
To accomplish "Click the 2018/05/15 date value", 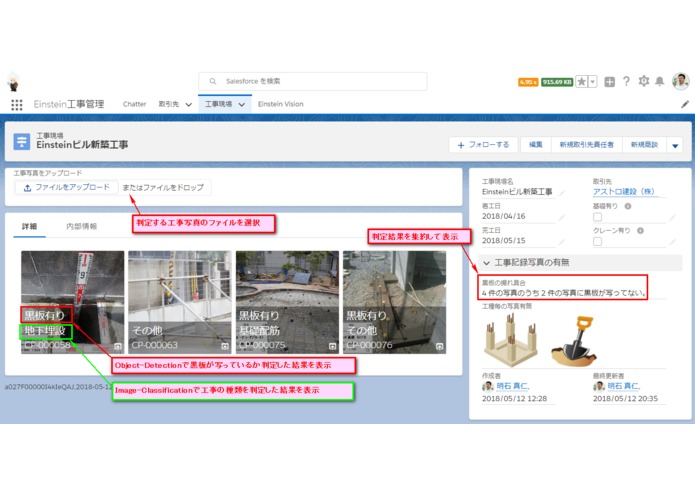I will (504, 241).
